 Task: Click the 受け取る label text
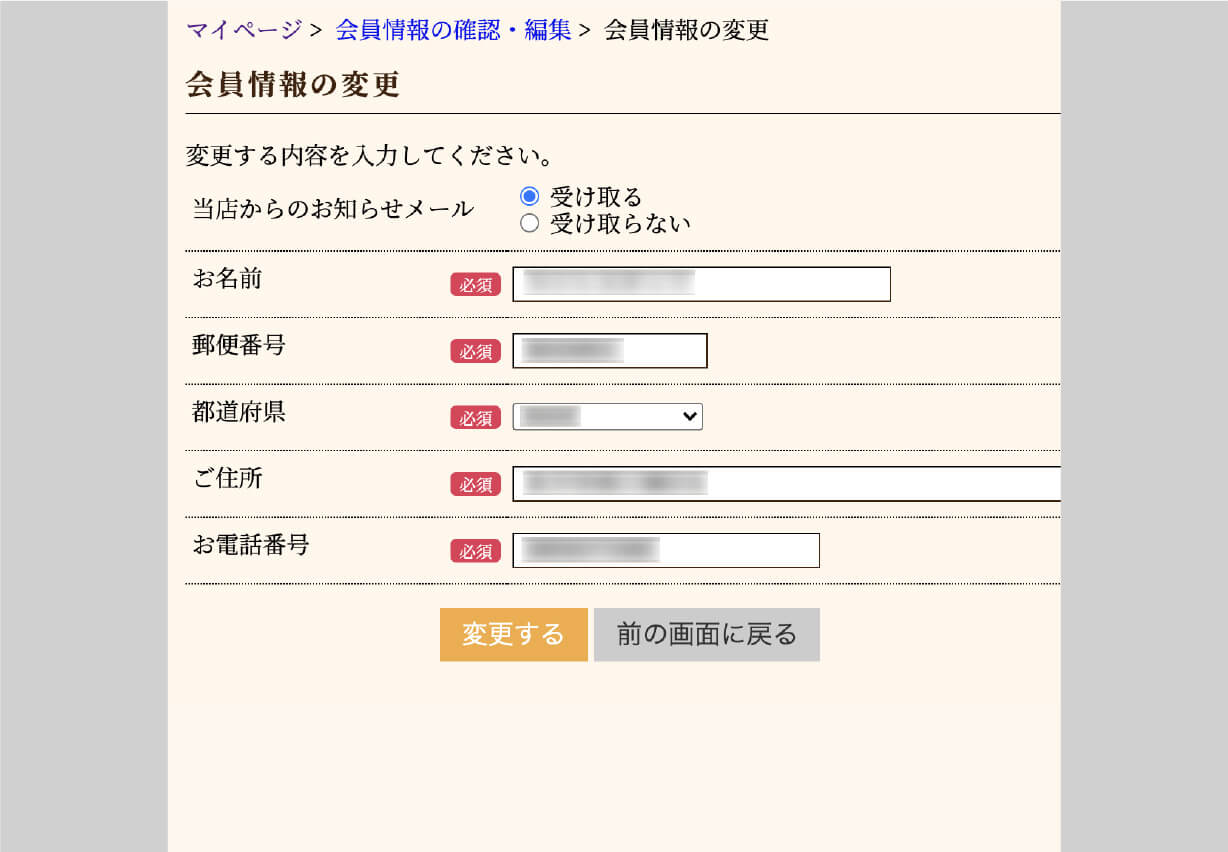point(596,197)
